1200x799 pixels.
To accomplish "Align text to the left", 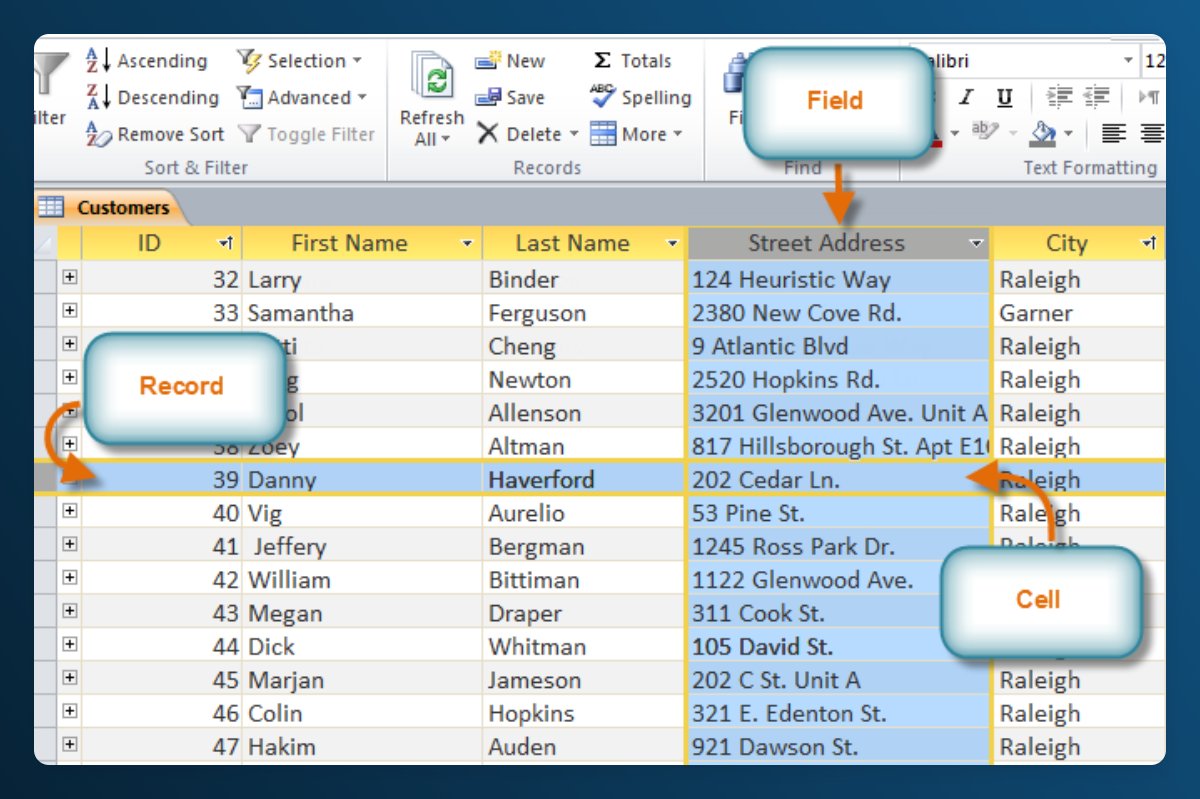I will (x=1113, y=133).
